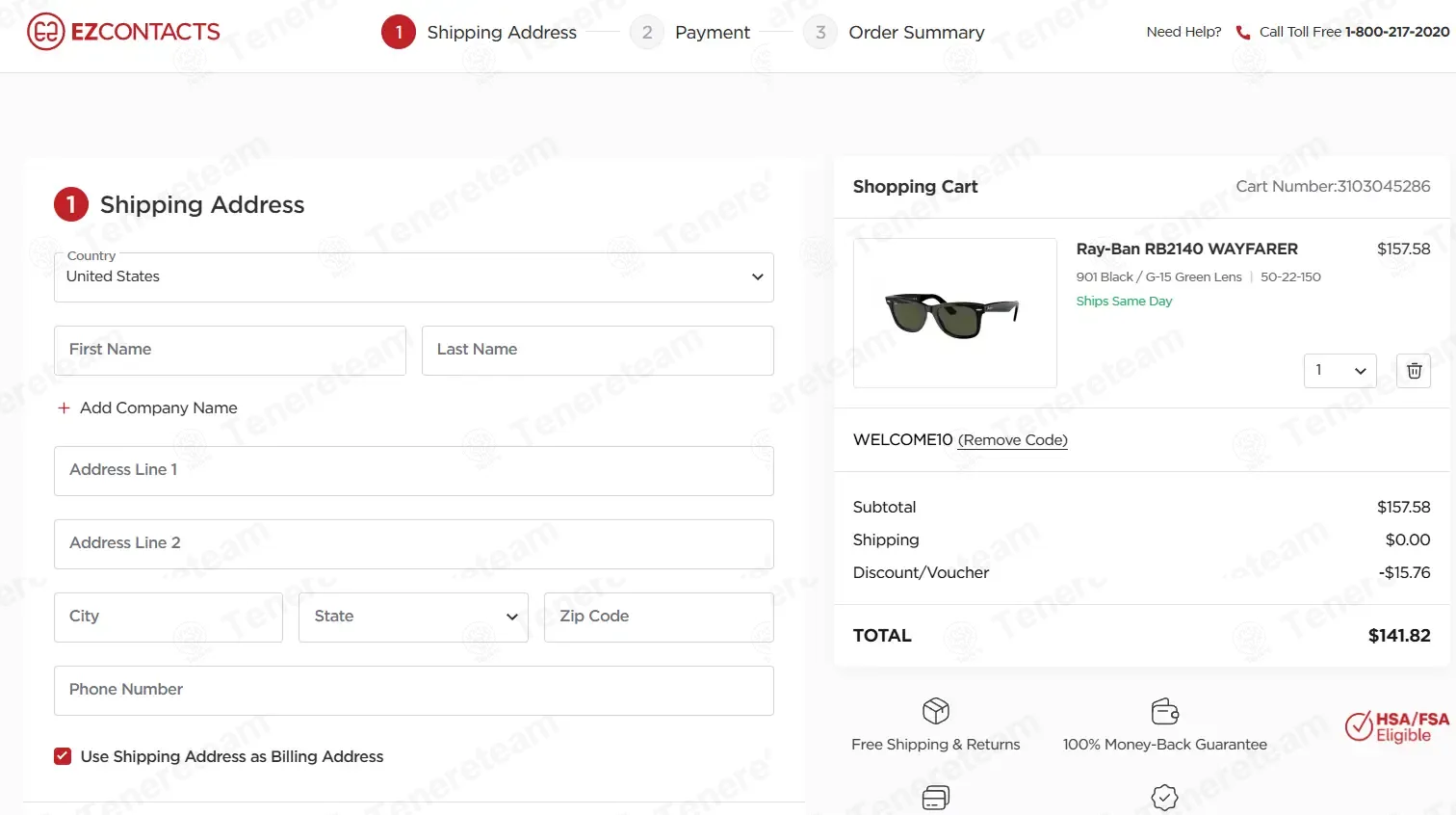The height and width of the screenshot is (815, 1456).
Task: Click the 50-22-150 size text
Action: pos(1290,276)
